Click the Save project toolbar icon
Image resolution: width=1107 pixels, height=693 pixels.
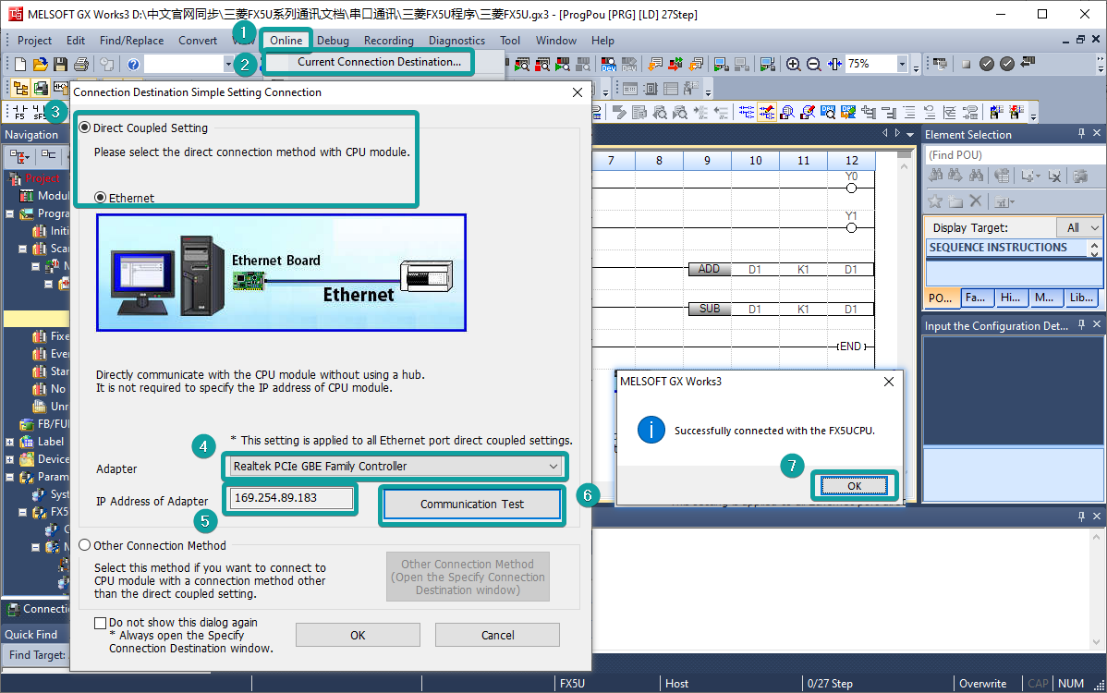point(61,64)
